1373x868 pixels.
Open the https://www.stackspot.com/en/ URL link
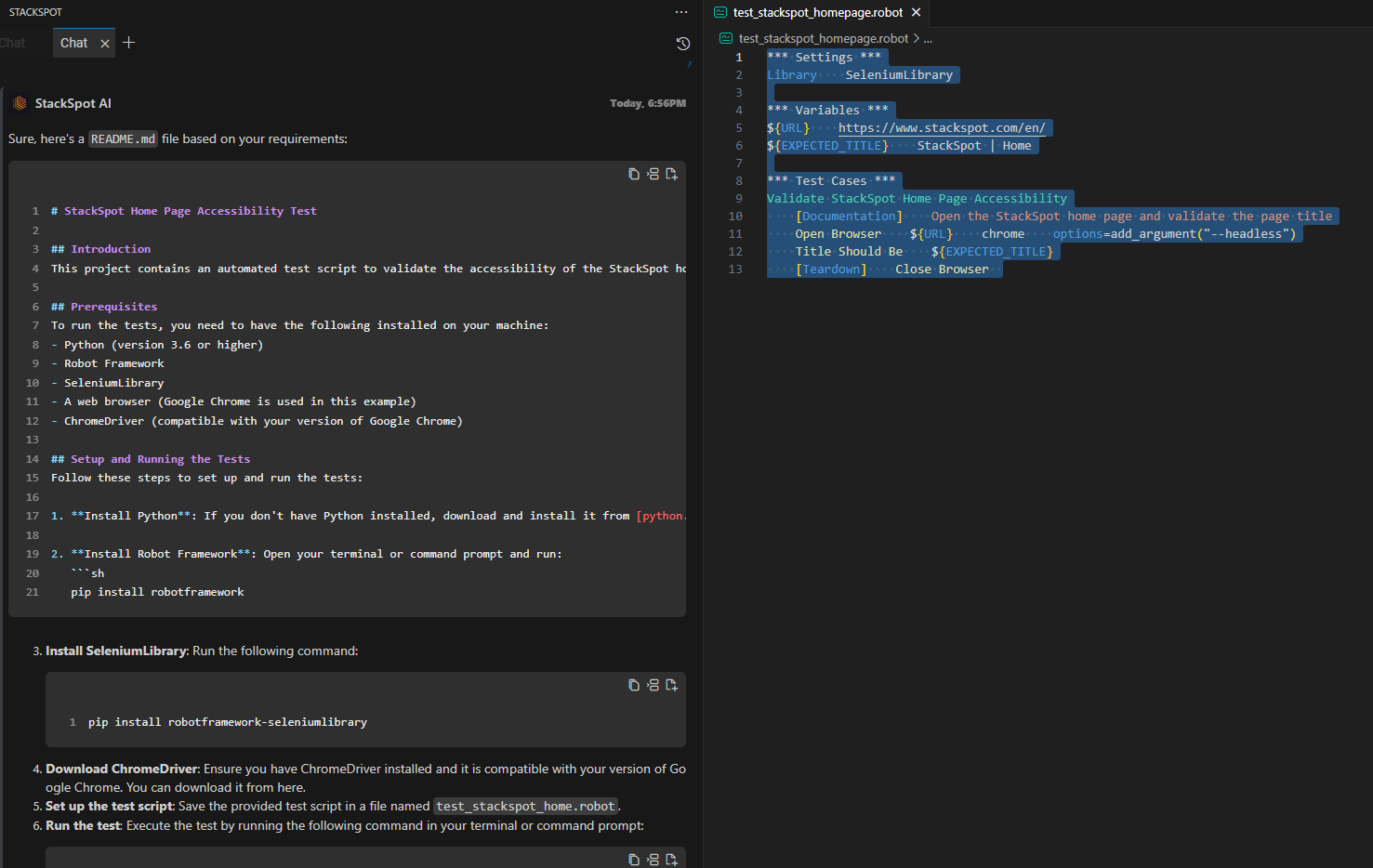942,128
